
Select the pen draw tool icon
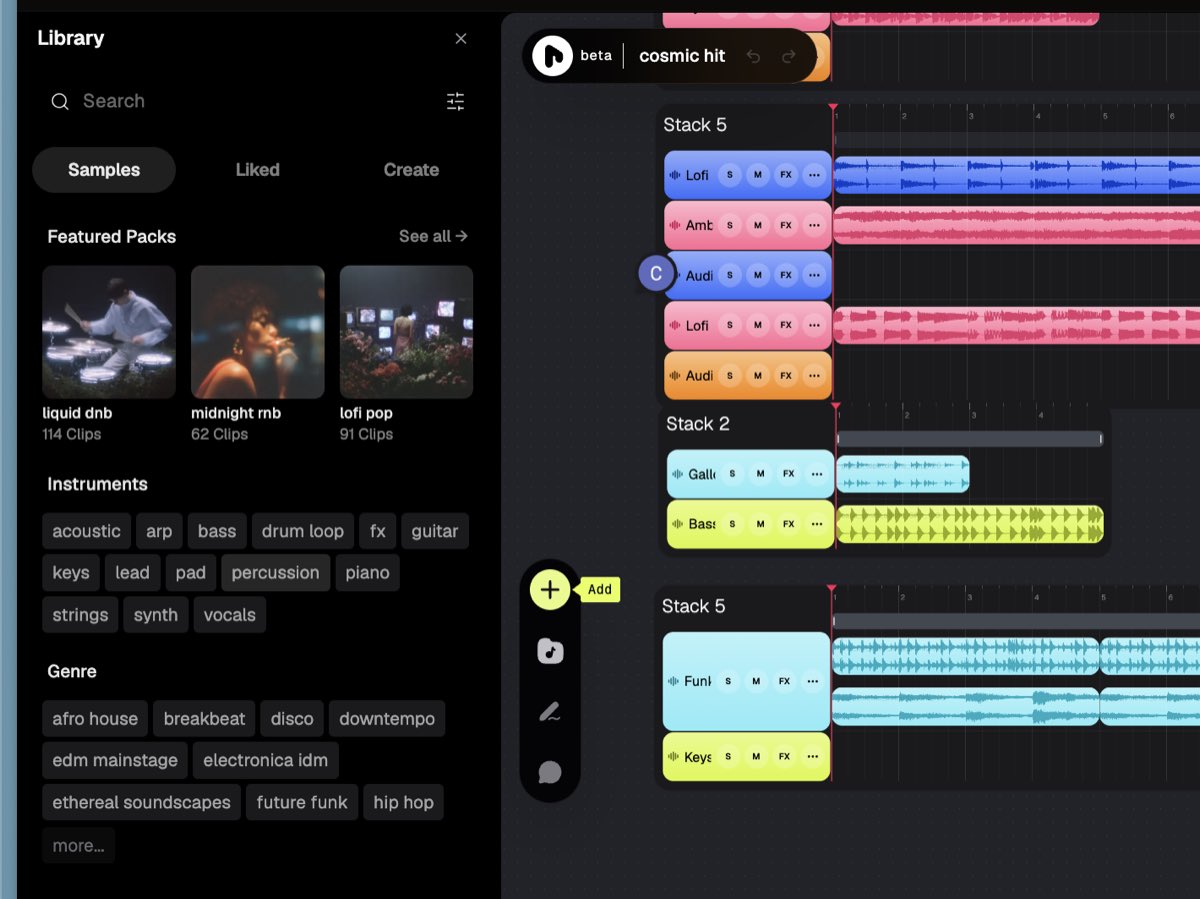(x=550, y=712)
